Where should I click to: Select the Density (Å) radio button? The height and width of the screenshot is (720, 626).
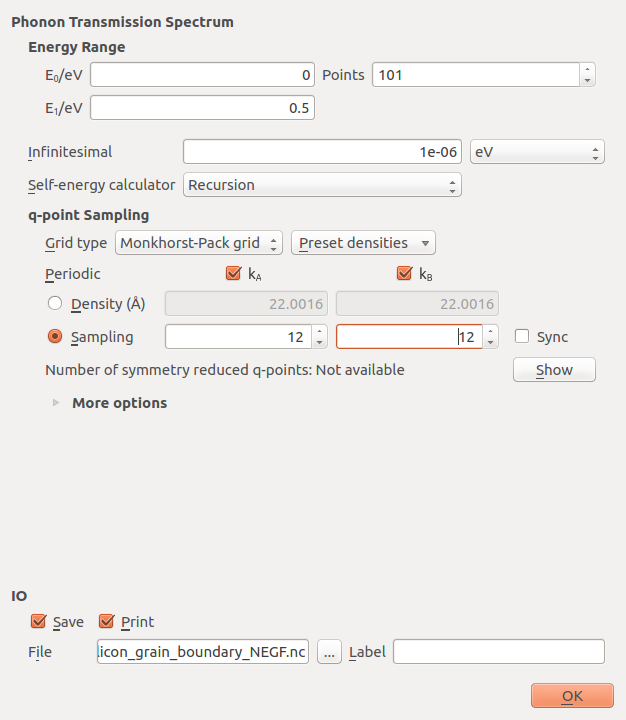click(x=55, y=304)
